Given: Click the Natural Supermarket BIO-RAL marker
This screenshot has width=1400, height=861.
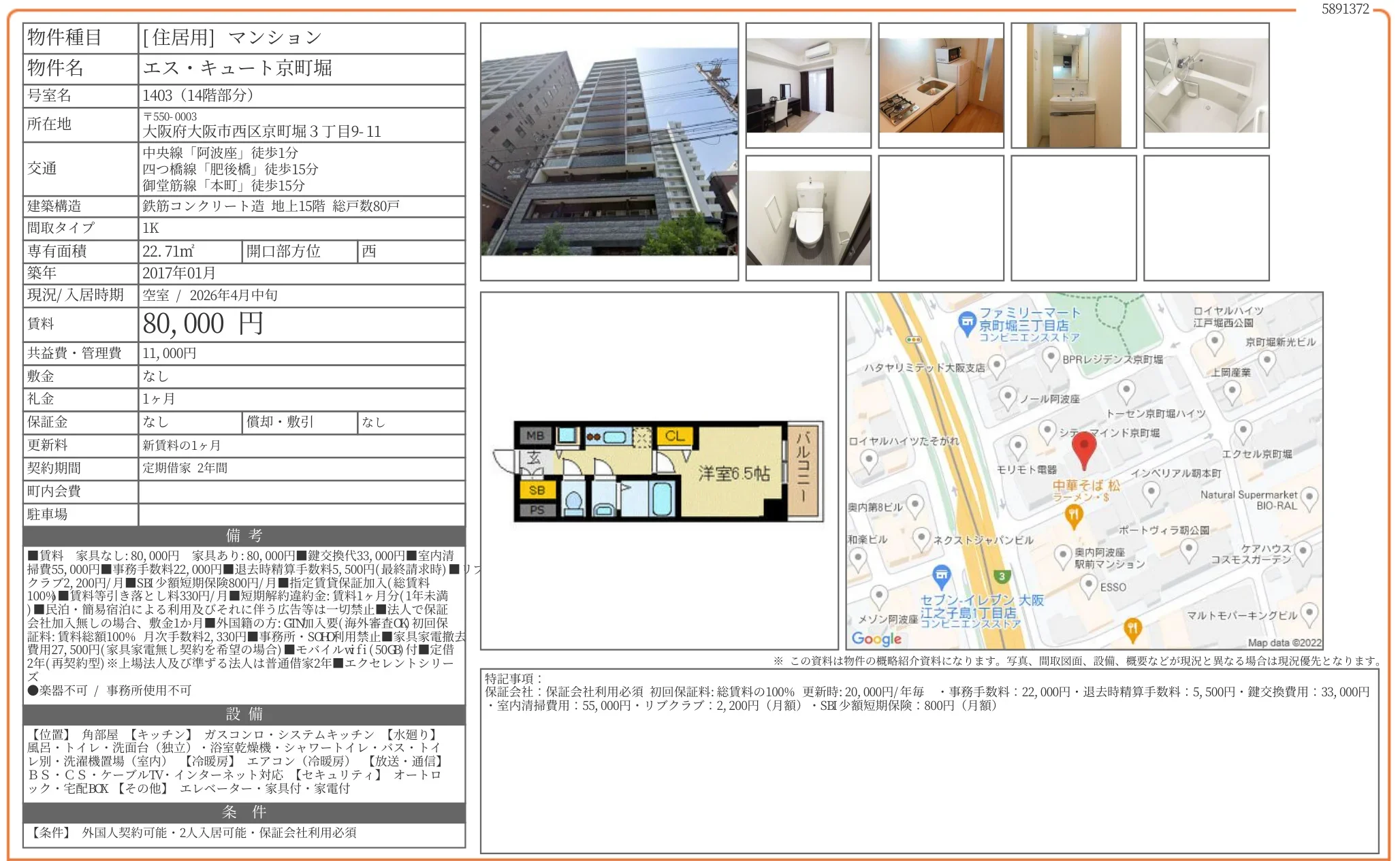Looking at the screenshot, I should click(x=1308, y=499).
